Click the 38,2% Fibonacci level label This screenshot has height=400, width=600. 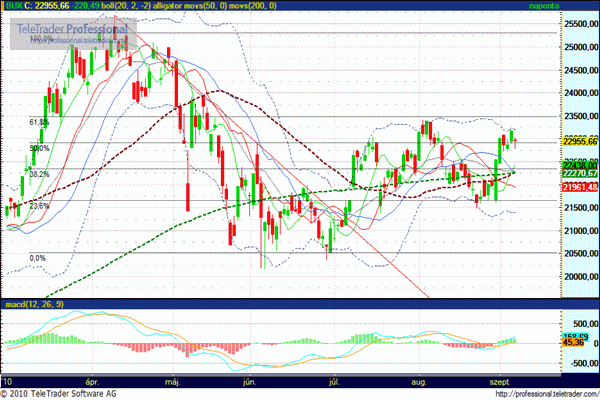click(39, 173)
